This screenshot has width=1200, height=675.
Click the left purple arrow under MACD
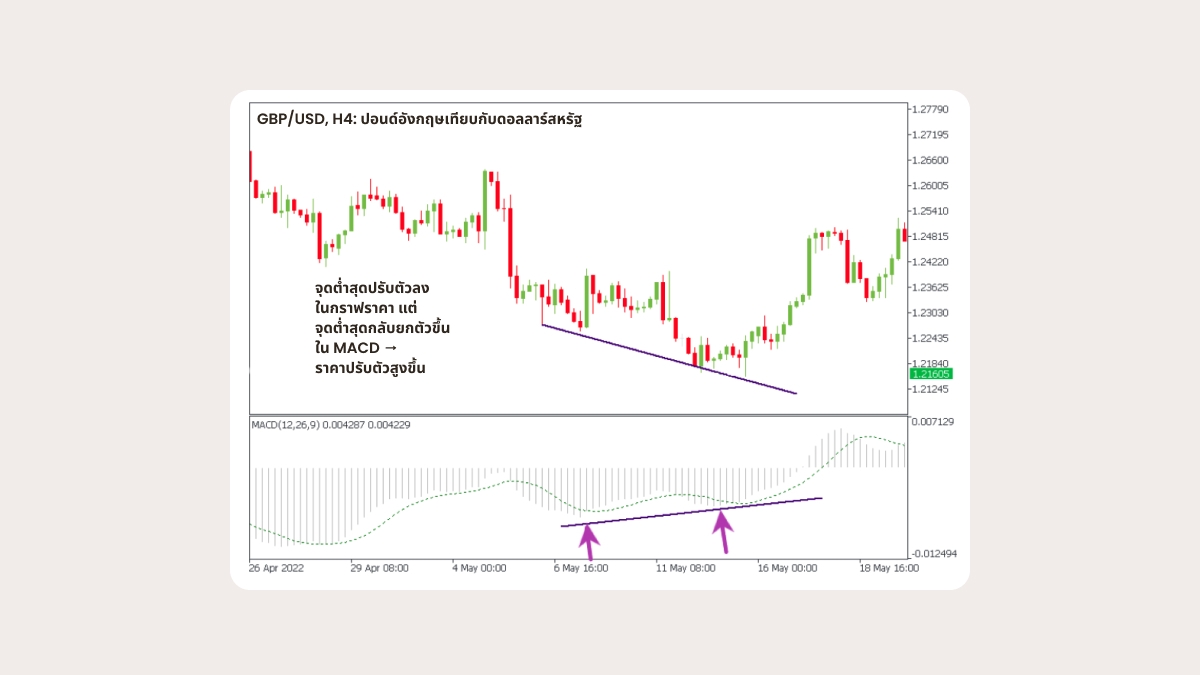coord(589,541)
